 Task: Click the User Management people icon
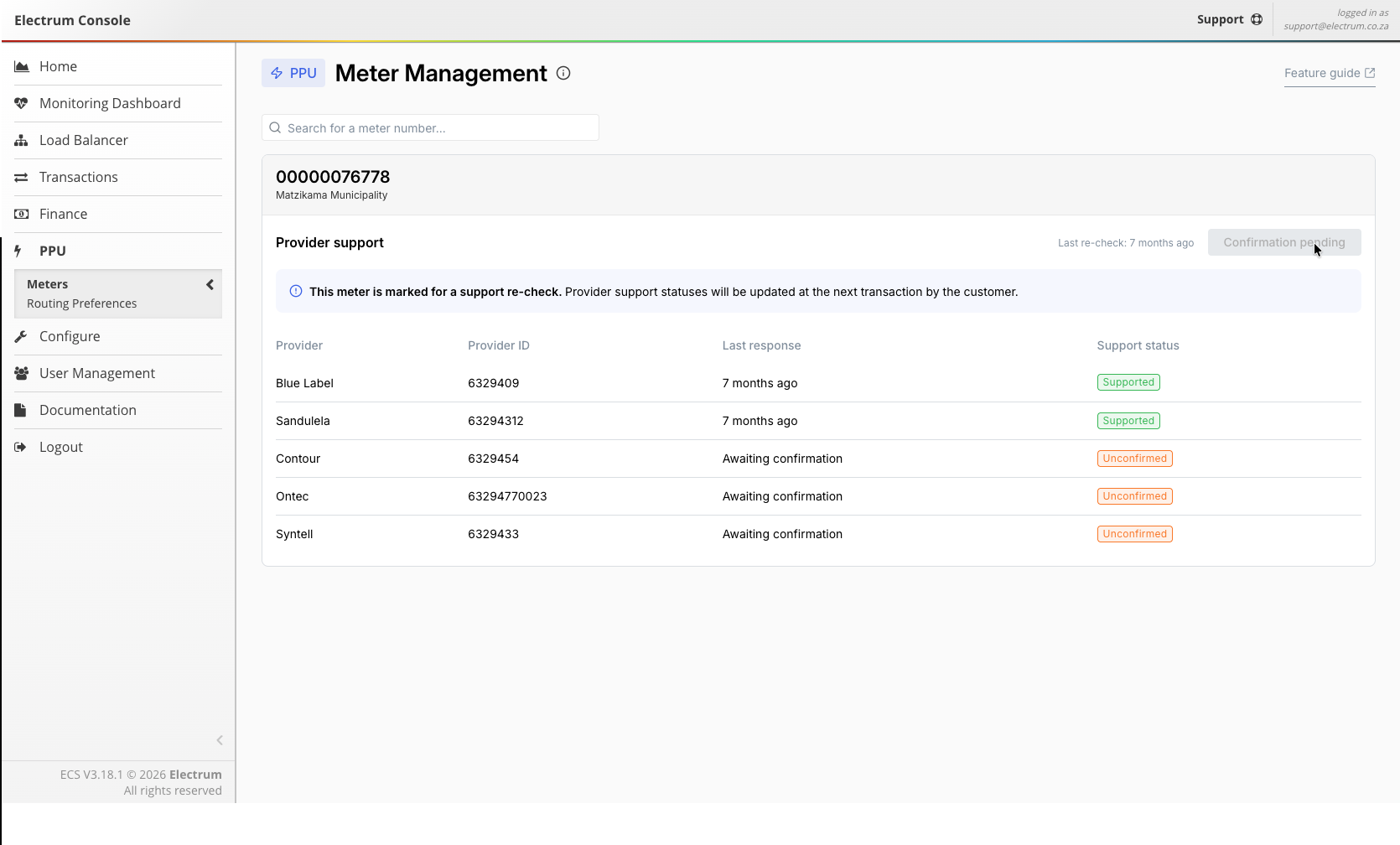point(22,373)
